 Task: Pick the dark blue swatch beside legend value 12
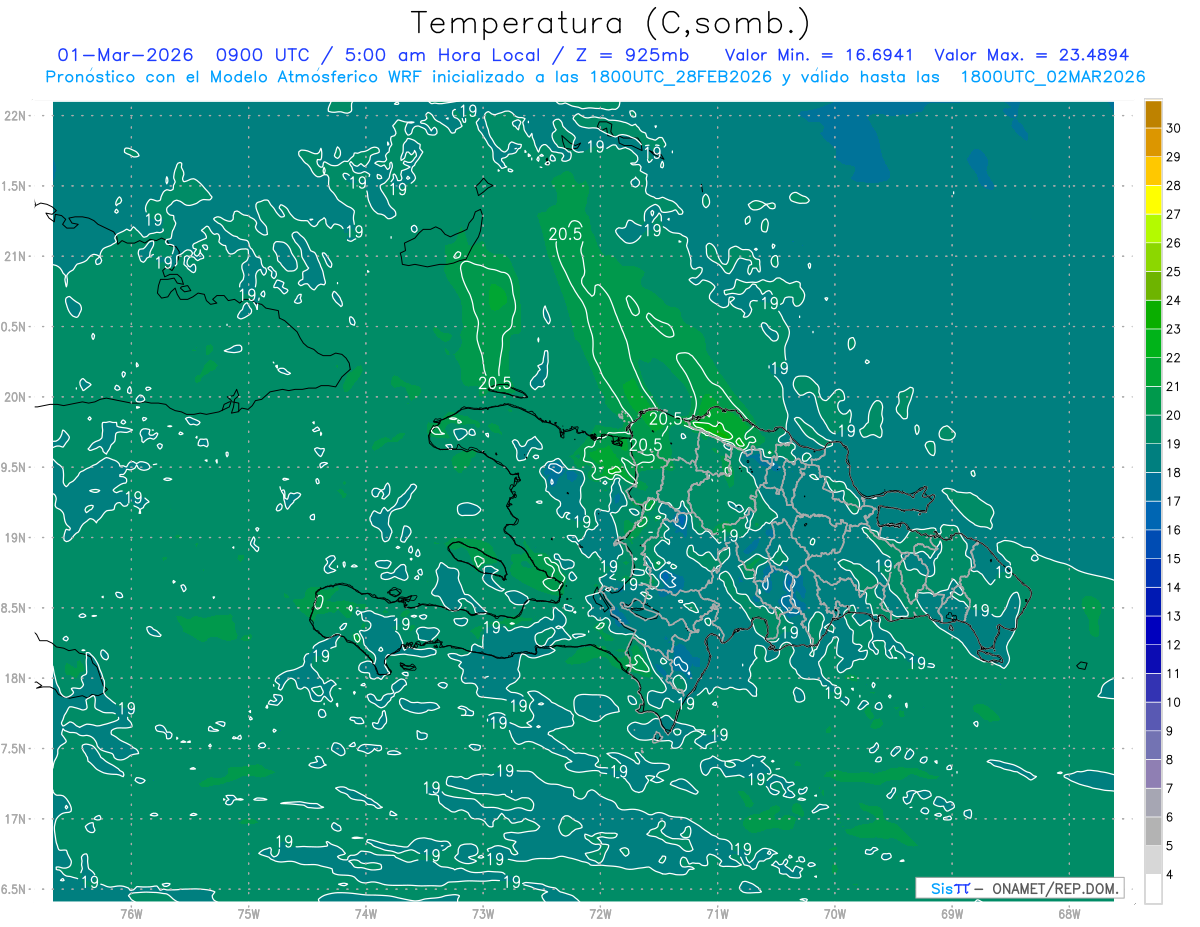point(1153,645)
